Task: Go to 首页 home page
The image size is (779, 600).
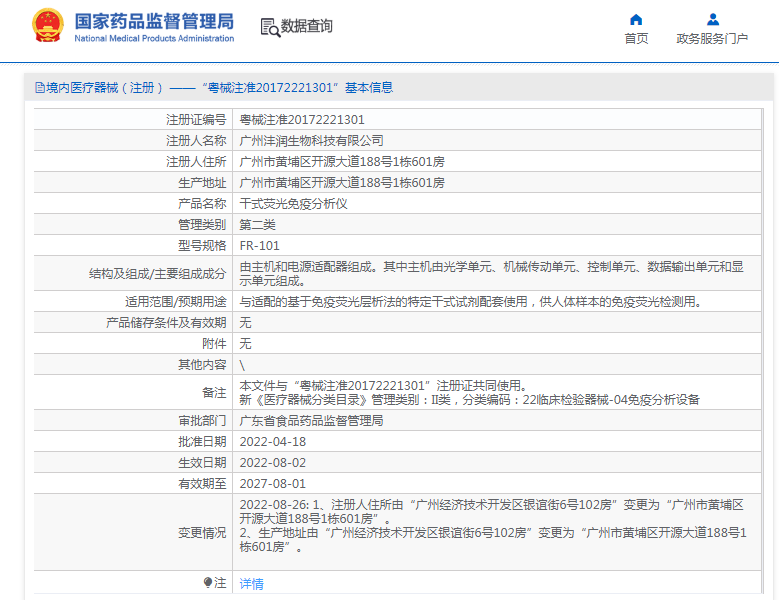Action: 636,38
